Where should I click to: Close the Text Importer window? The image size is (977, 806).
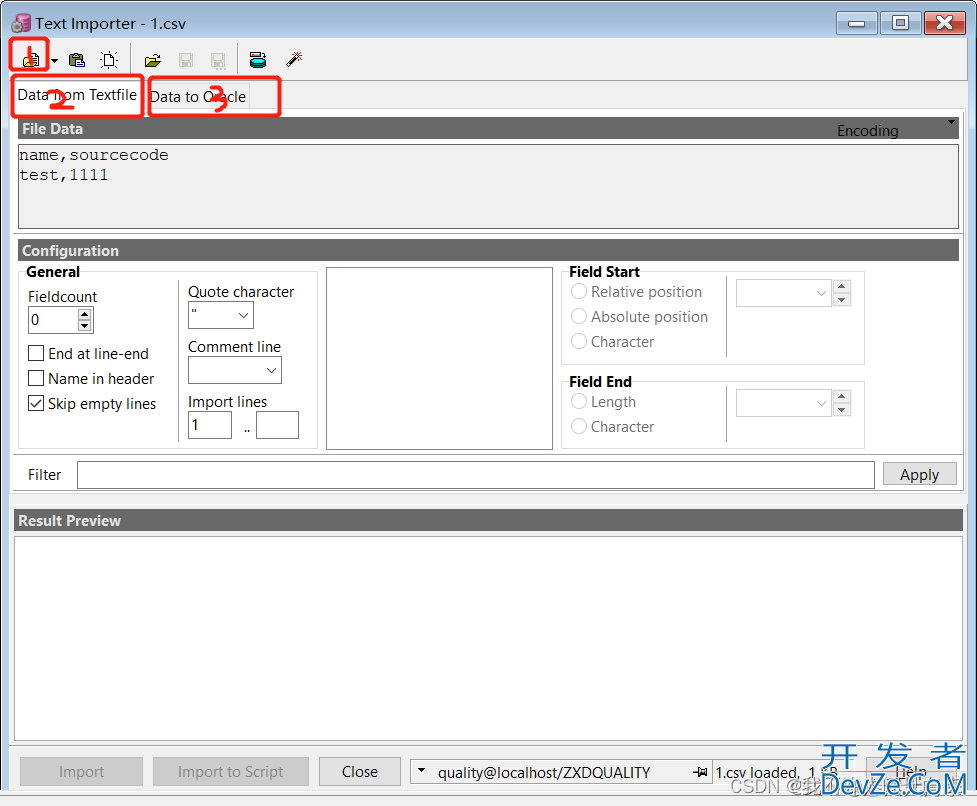click(x=945, y=23)
